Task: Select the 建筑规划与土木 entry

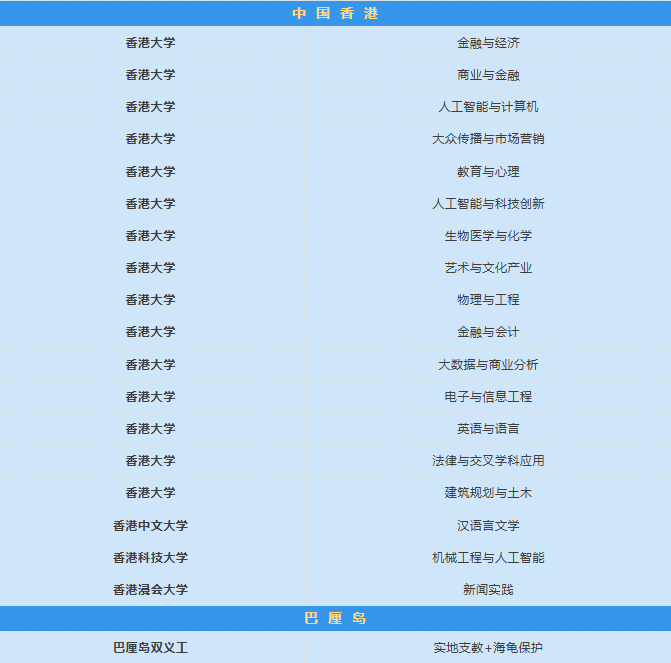Action: pyautogui.click(x=488, y=492)
